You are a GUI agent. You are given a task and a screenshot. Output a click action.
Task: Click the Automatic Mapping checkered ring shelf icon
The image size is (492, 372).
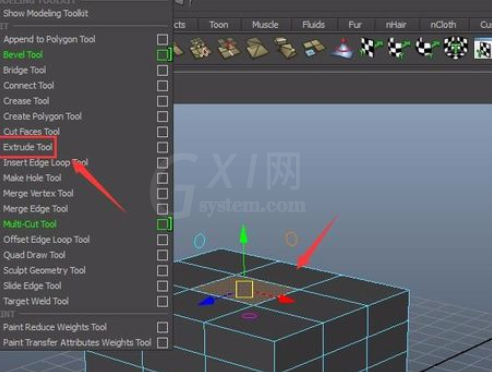point(455,48)
